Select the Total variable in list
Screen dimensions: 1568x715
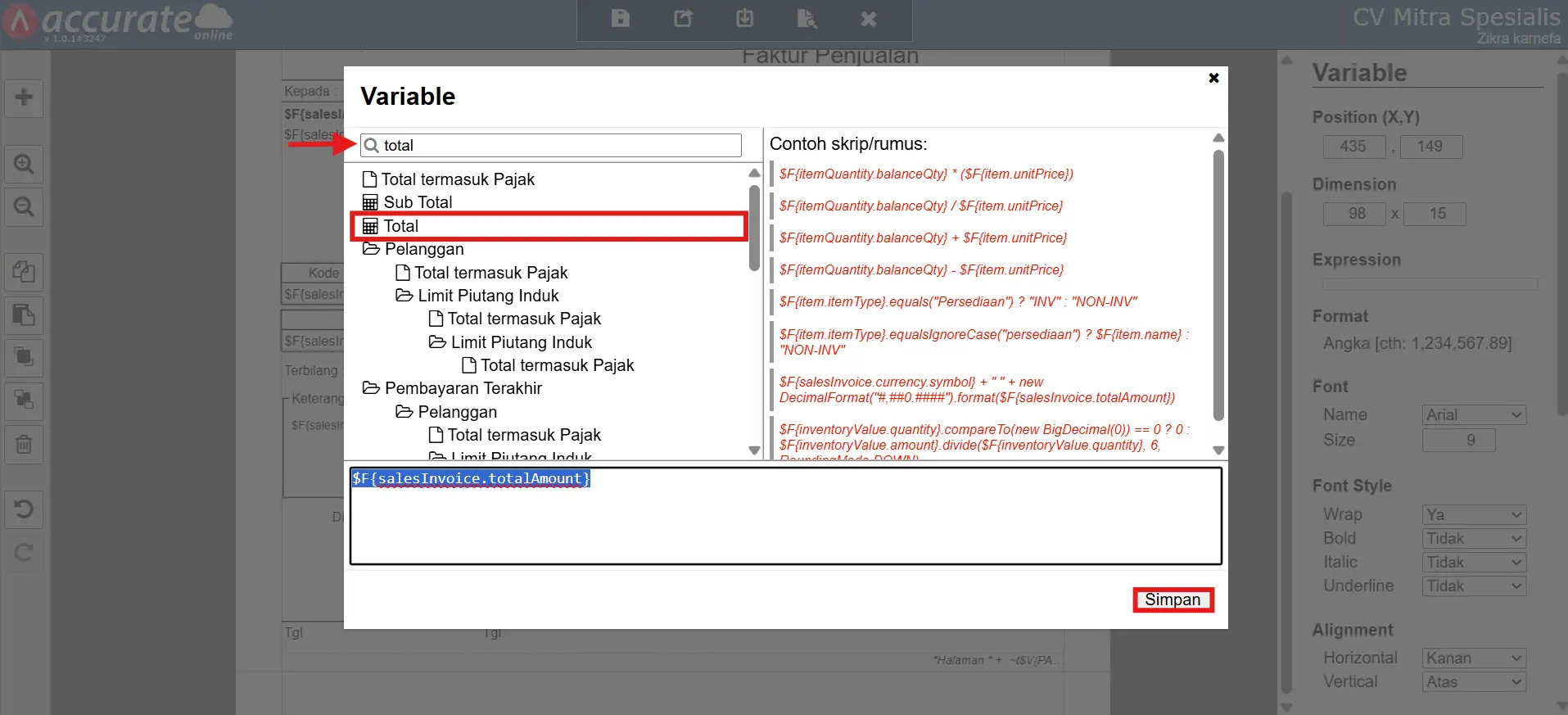pyautogui.click(x=401, y=226)
